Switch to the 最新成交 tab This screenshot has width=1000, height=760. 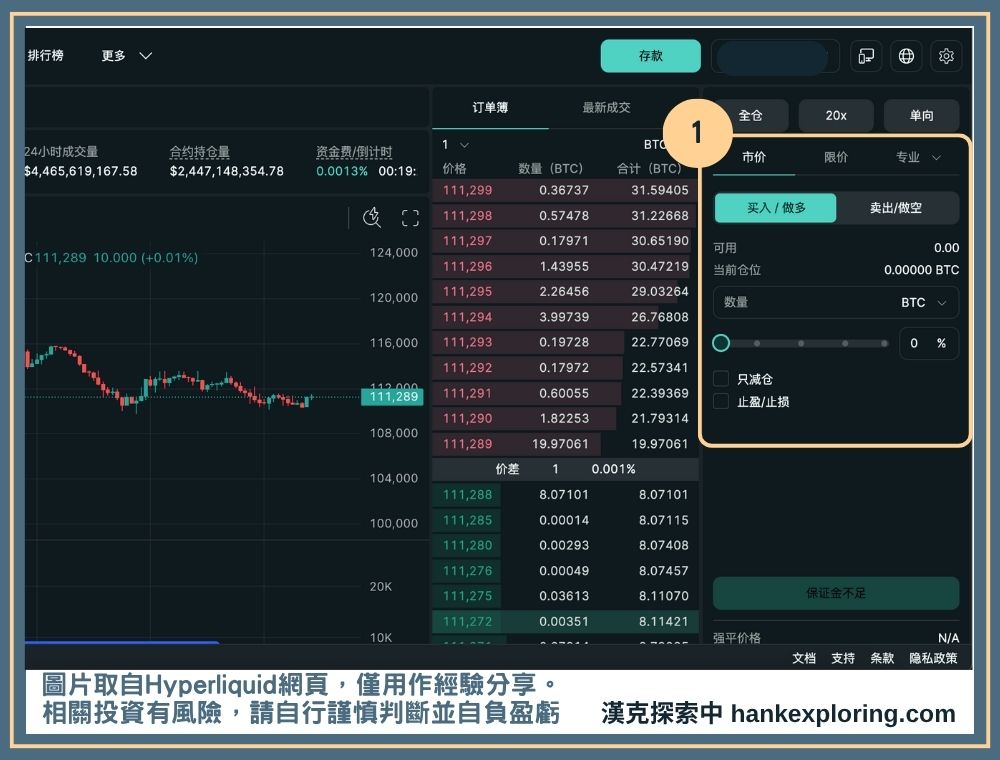click(606, 108)
